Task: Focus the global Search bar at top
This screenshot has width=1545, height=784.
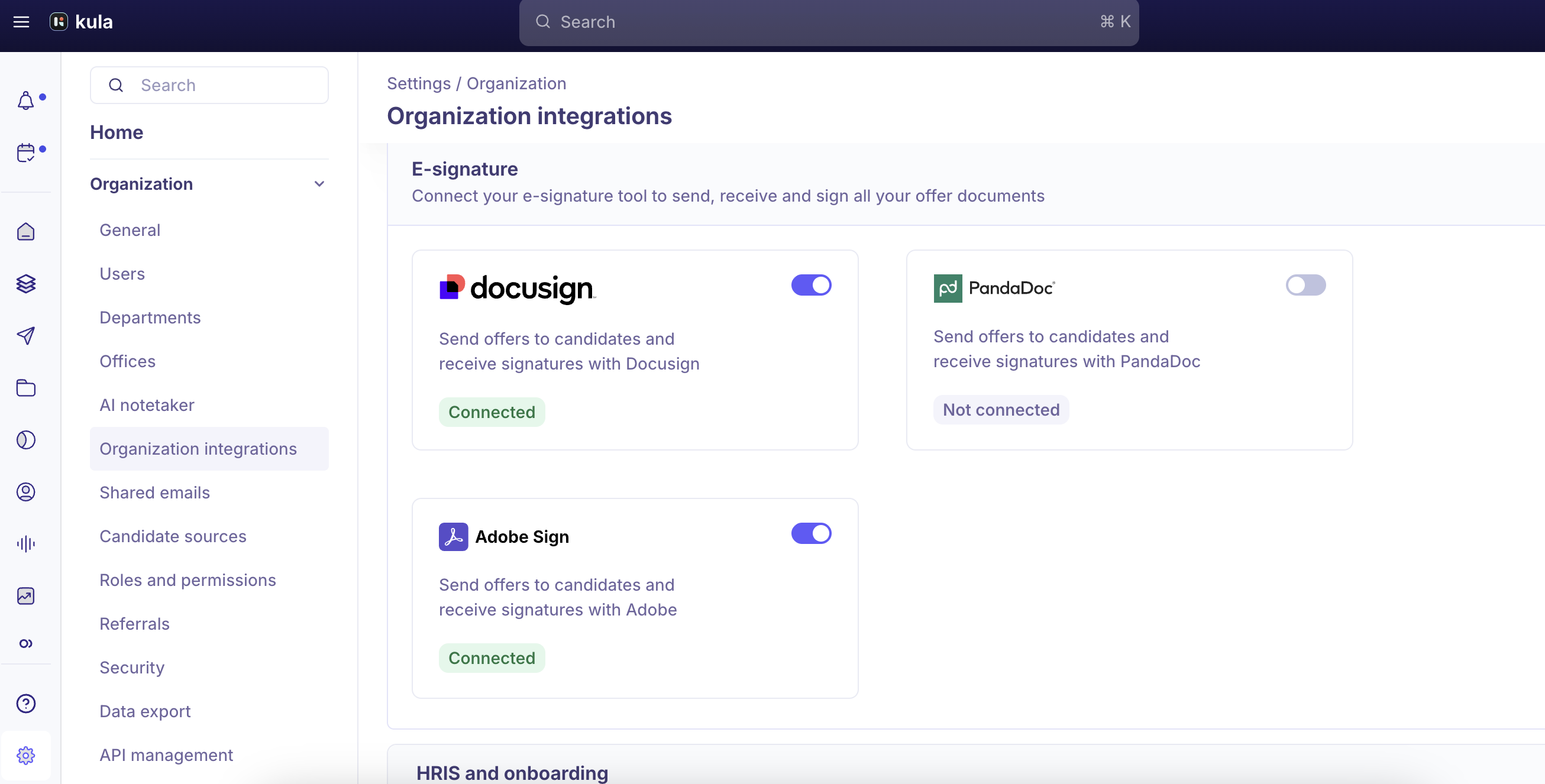Action: 829,22
